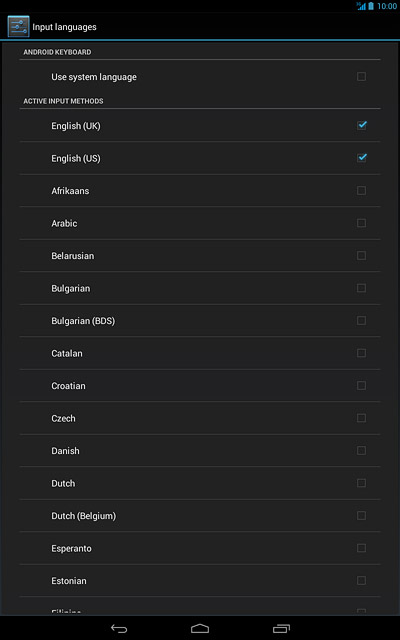Select the Bulgarian (BDS) language row
Viewport: 400px width, 640px height.
tap(200, 321)
